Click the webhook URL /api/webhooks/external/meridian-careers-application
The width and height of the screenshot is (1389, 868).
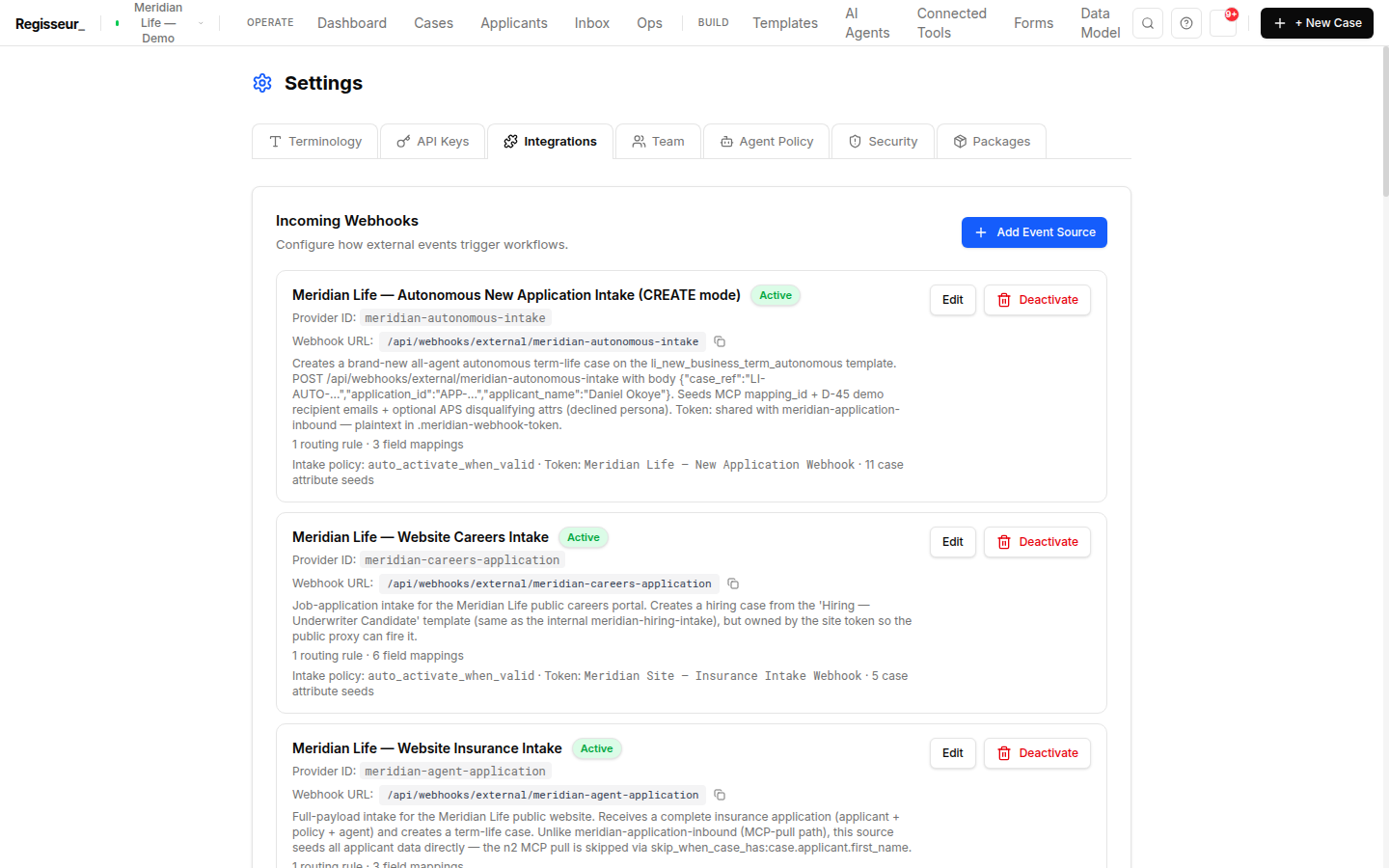549,583
